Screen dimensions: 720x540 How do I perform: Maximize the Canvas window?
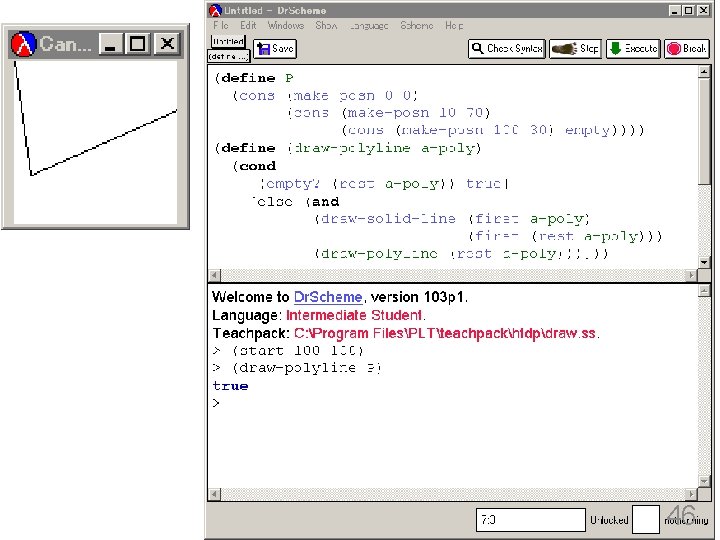pyautogui.click(x=138, y=45)
